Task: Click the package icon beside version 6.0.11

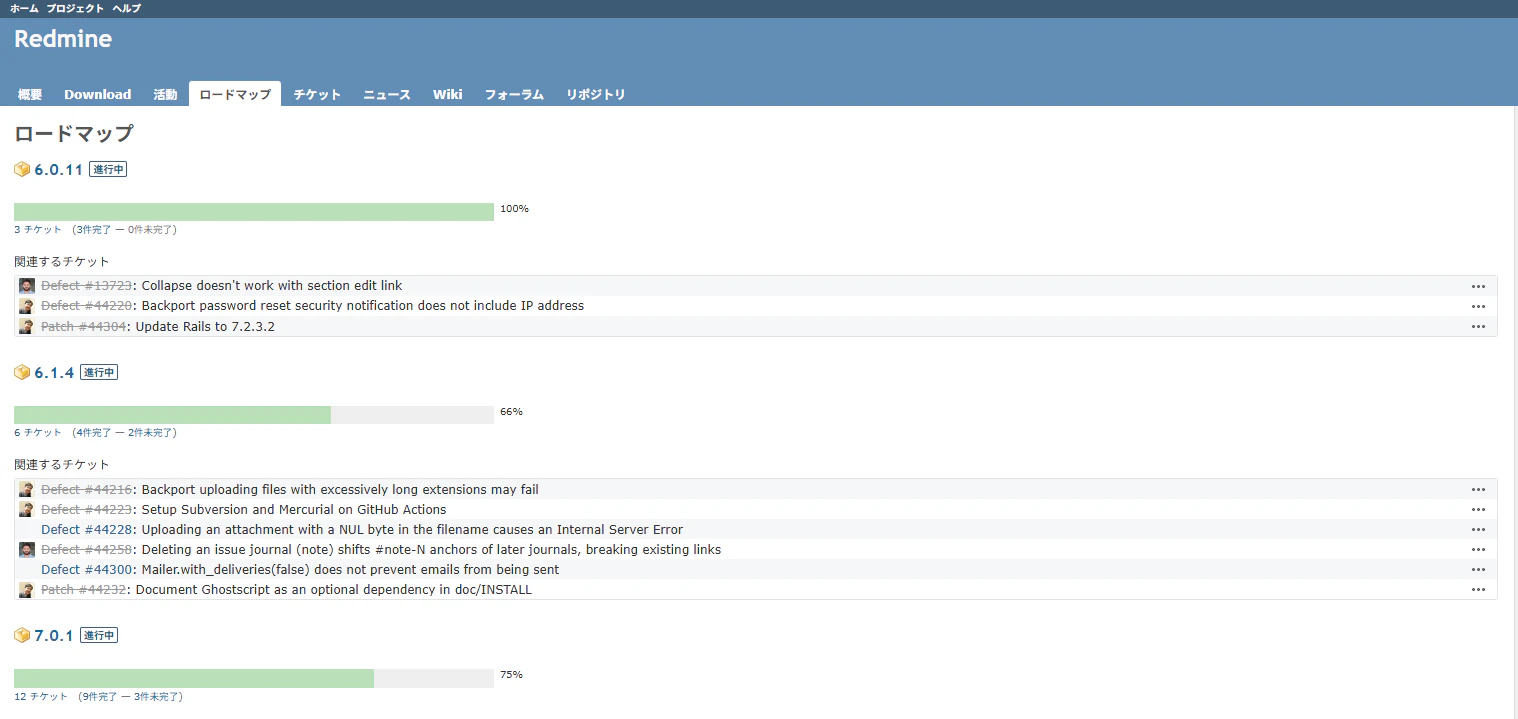Action: pos(22,169)
